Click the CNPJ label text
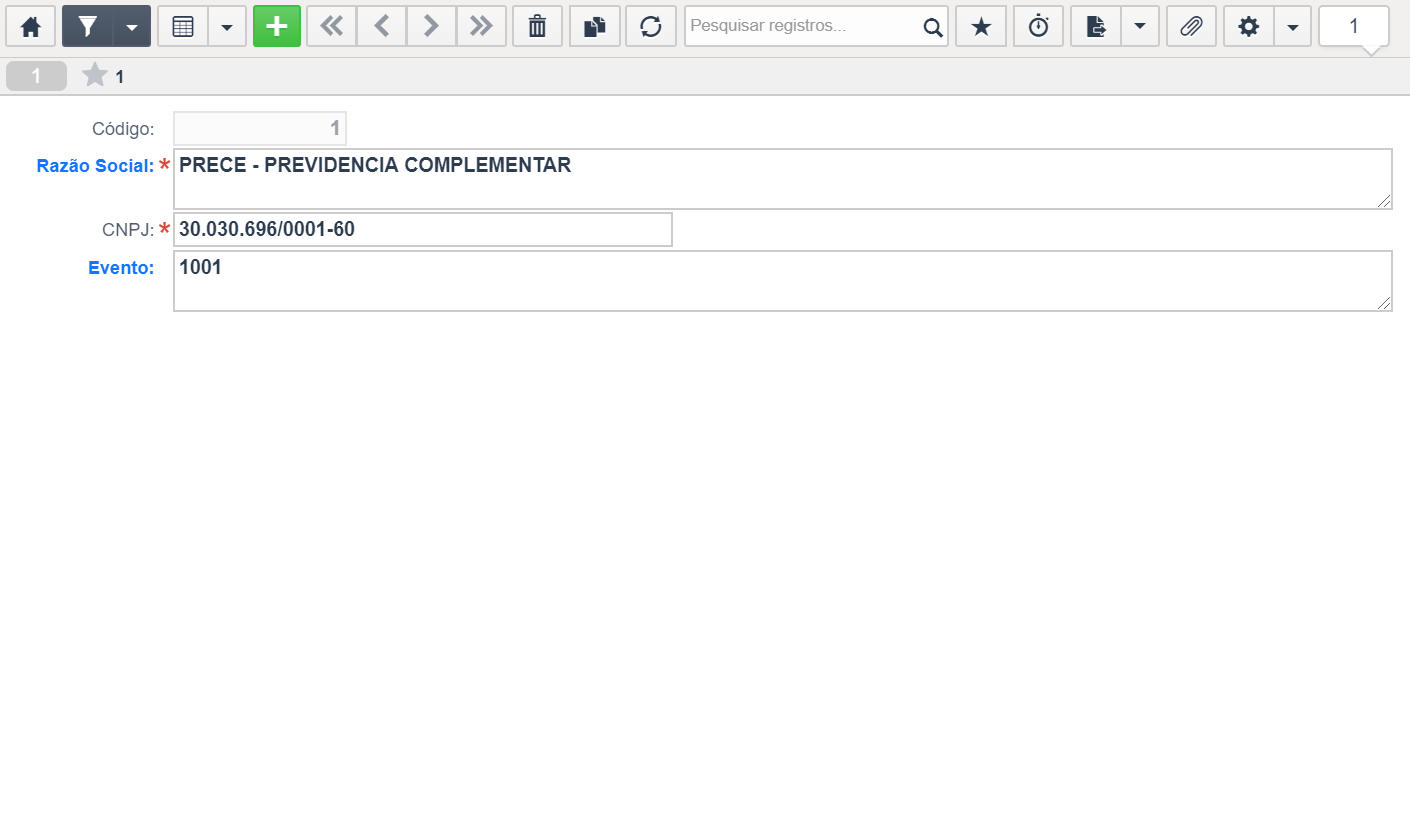 pos(128,230)
